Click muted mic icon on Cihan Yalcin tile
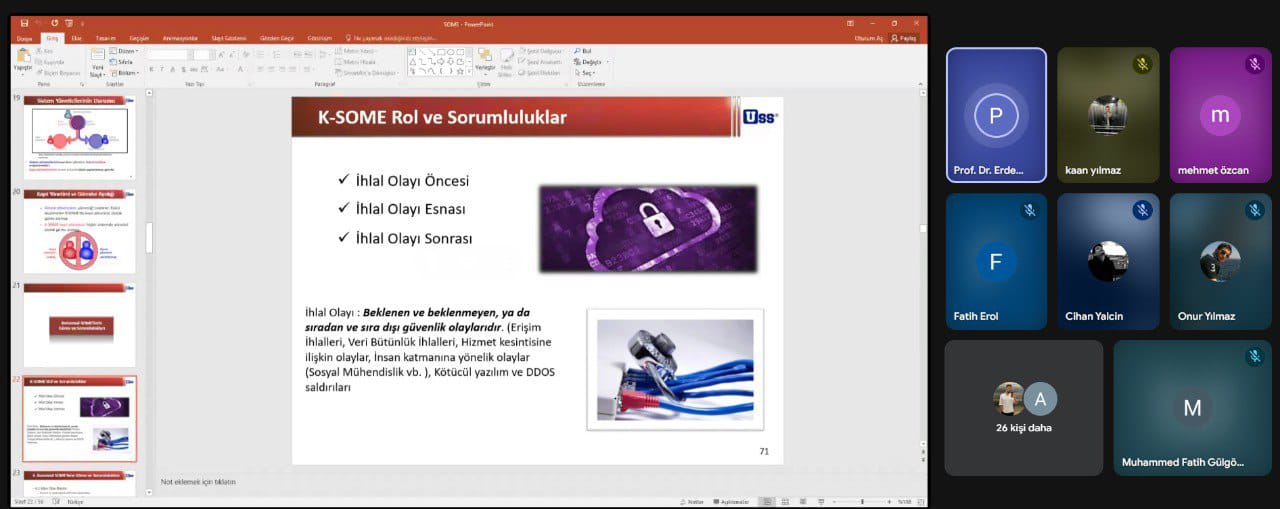This screenshot has height=509, width=1280. (1142, 210)
